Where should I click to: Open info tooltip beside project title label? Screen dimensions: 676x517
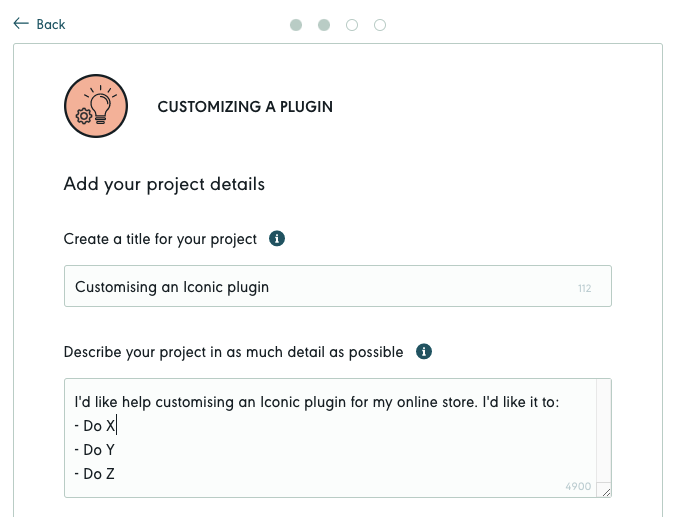coord(278,239)
